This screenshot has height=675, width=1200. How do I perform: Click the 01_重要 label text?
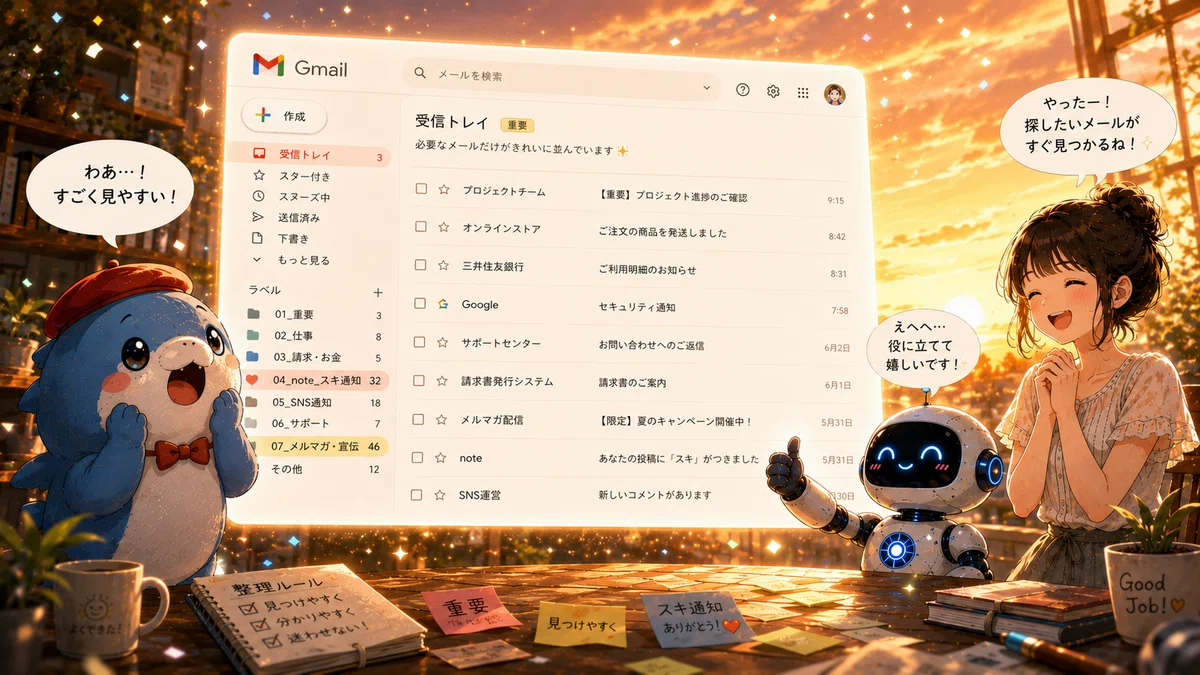click(x=294, y=315)
